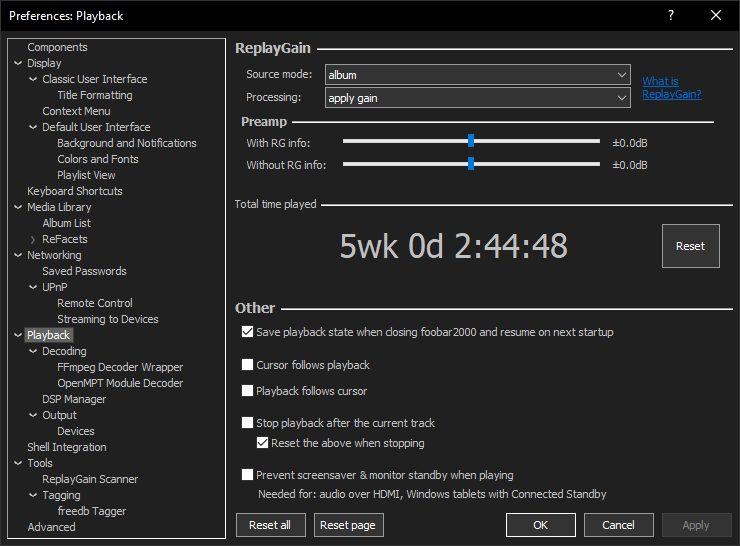
Task: Enable Prevent screensaver when playing checkbox
Action: click(x=248, y=475)
